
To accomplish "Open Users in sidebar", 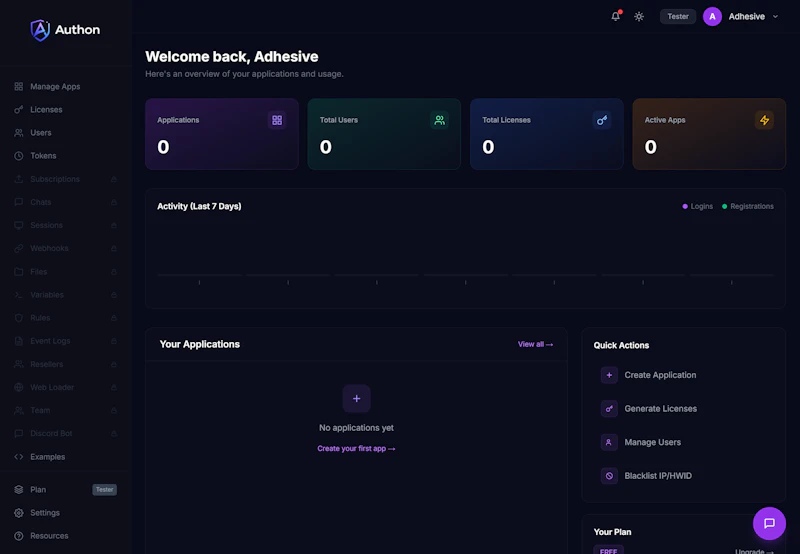I will (x=65, y=133).
